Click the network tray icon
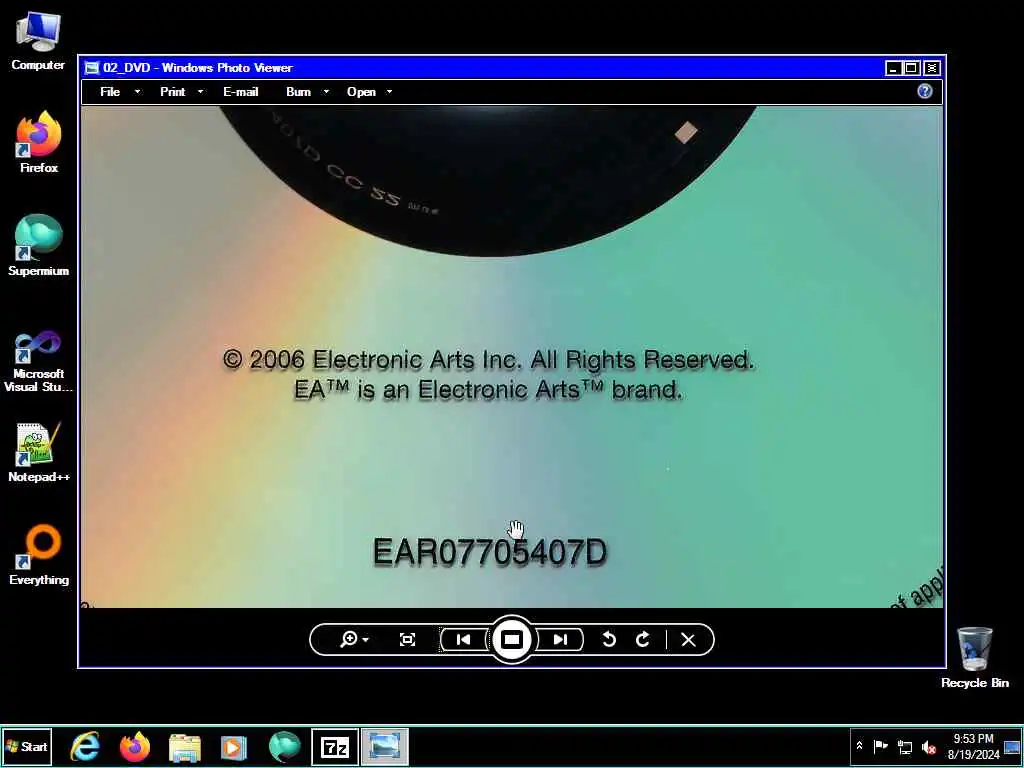The image size is (1024, 768). [x=905, y=746]
